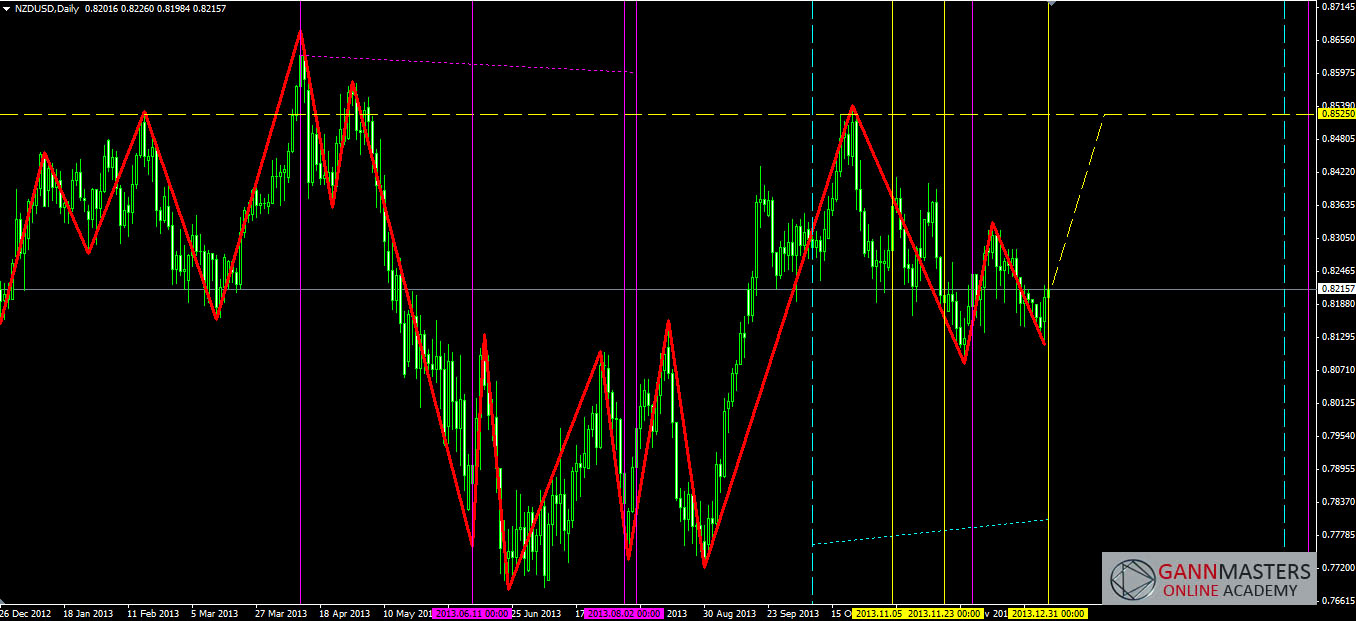1356x621 pixels.
Task: Click the NZDUSD,Daily chart title text
Action: pos(46,8)
